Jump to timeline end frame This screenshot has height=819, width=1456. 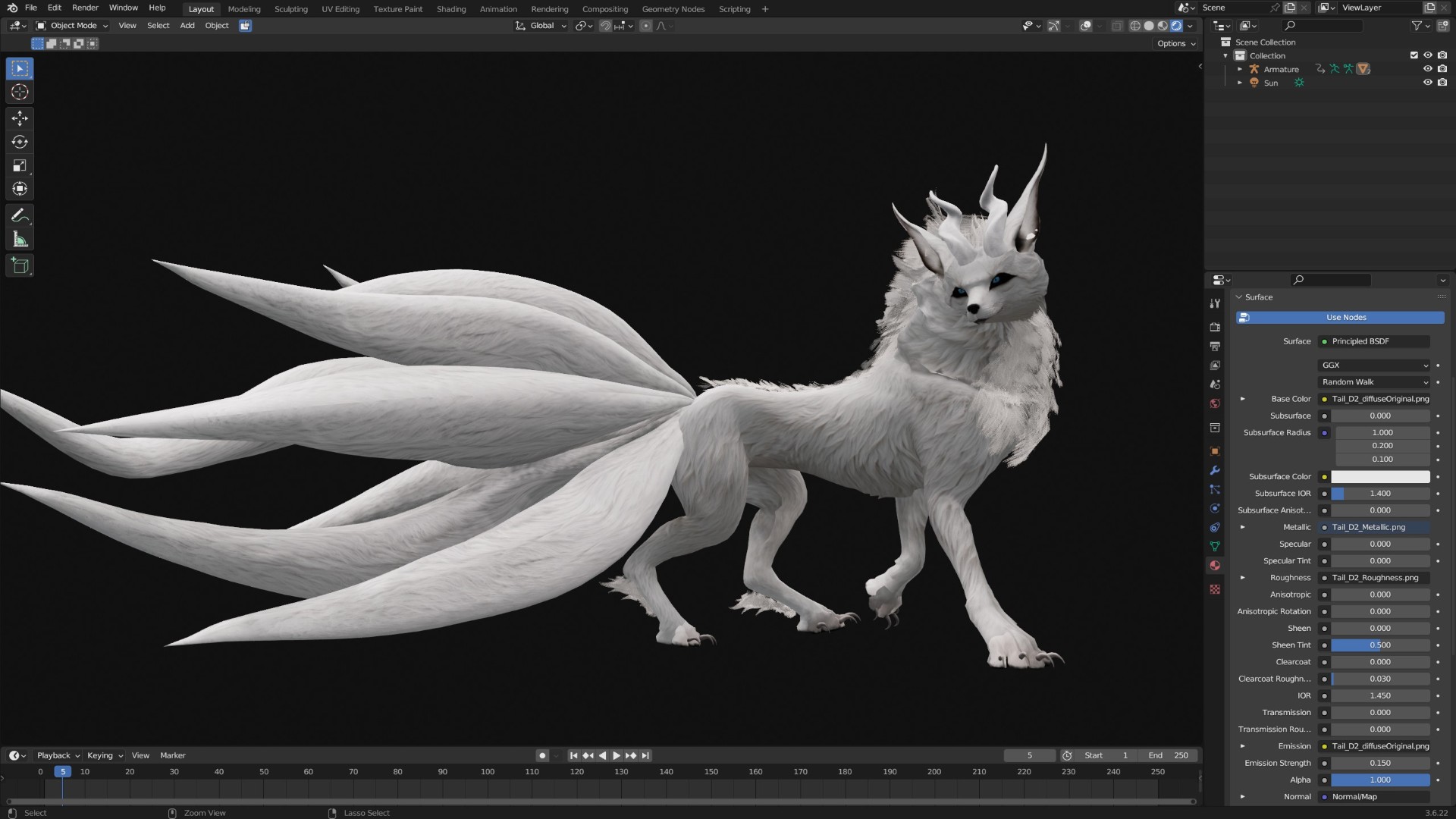point(645,756)
